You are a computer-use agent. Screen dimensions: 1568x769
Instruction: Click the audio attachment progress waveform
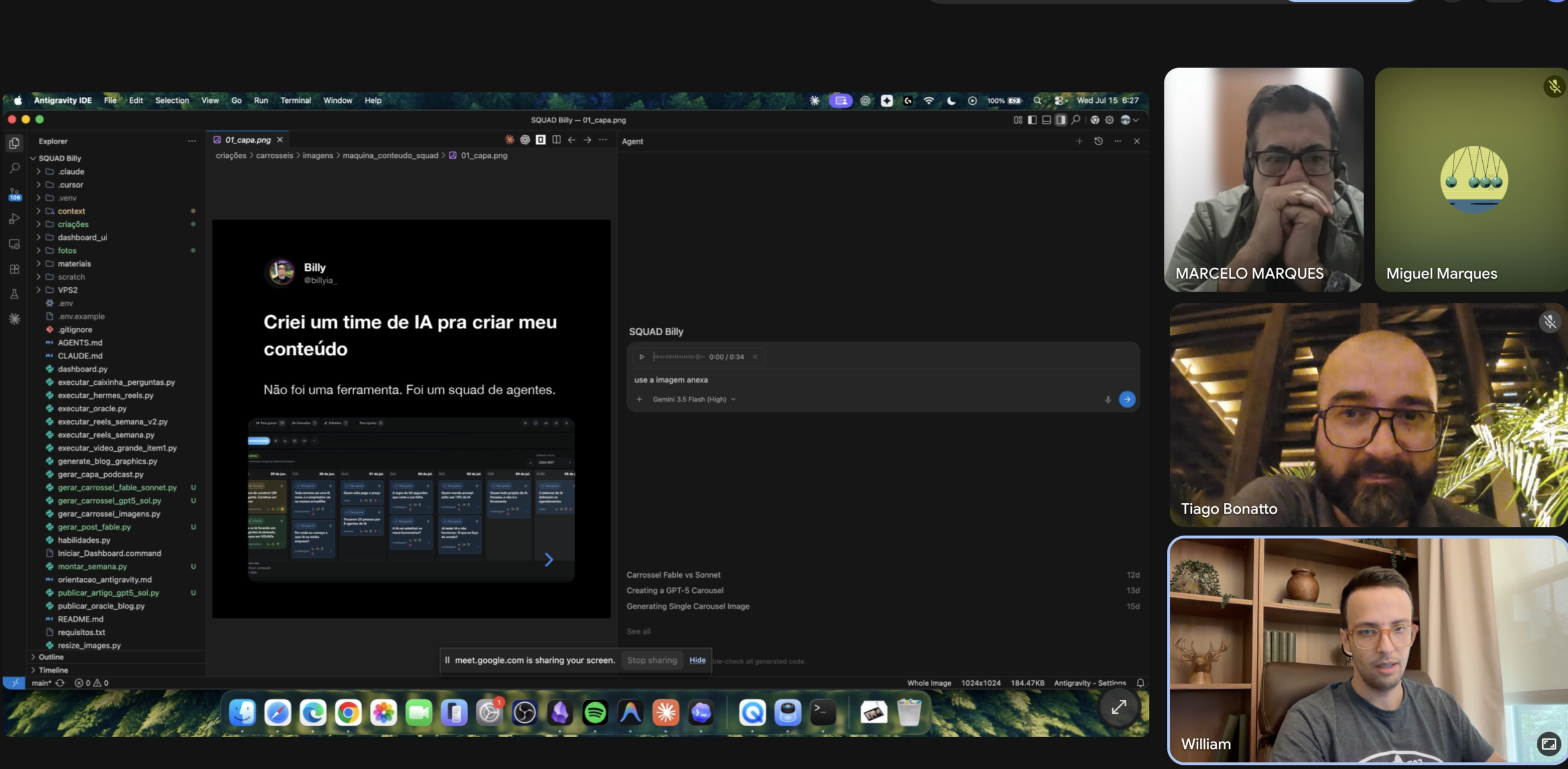[678, 357]
